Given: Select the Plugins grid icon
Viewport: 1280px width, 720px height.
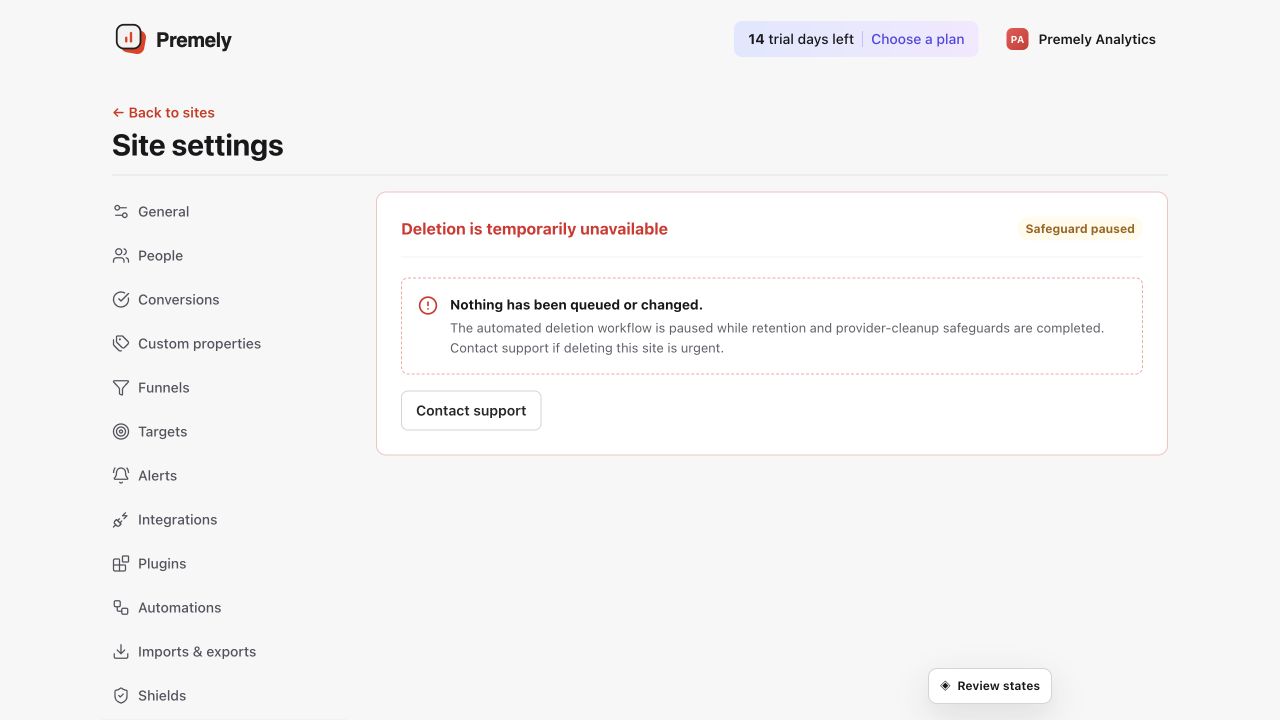Looking at the screenshot, I should pos(121,564).
